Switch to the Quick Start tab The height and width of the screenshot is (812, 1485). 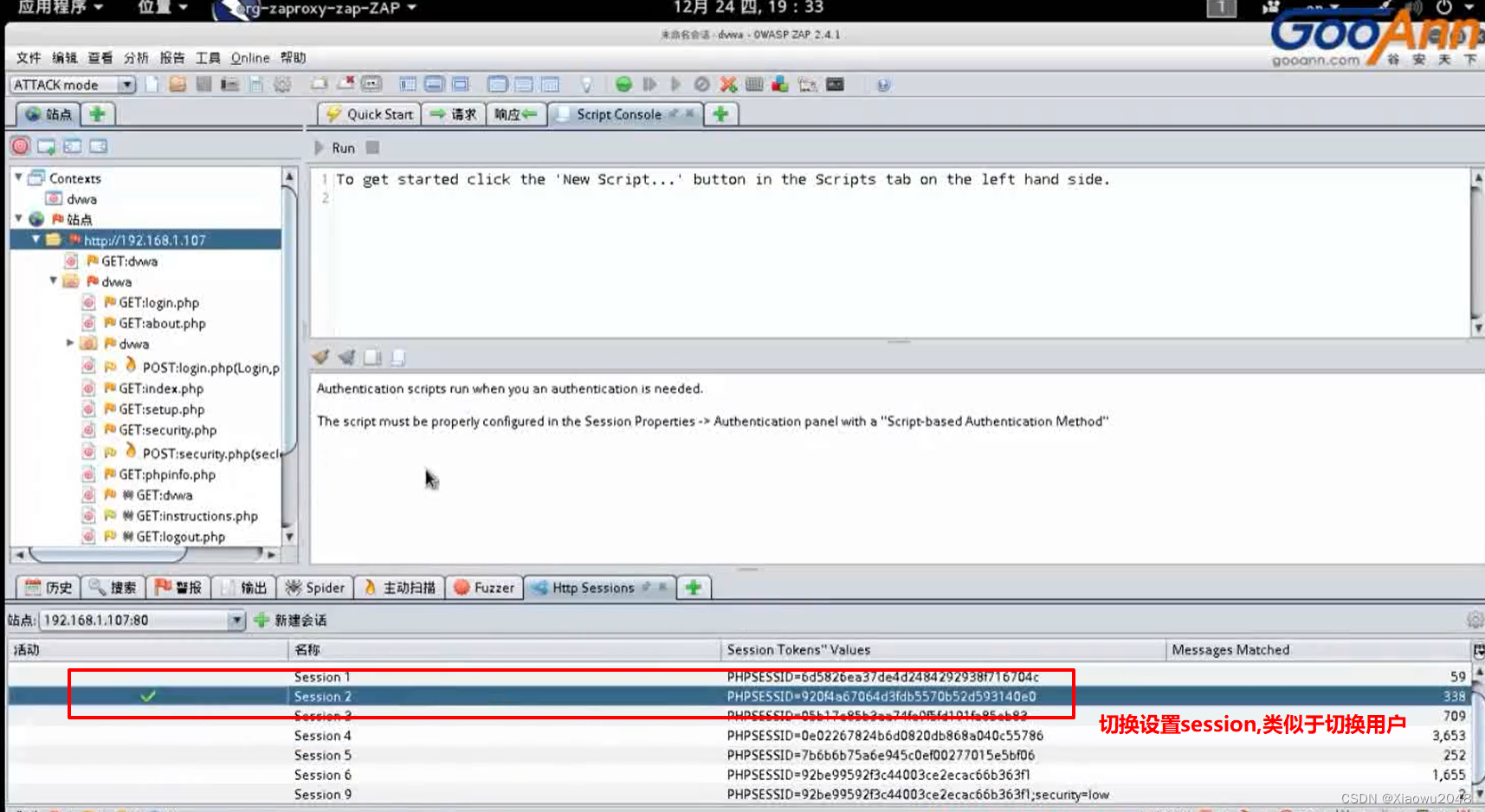pos(370,114)
